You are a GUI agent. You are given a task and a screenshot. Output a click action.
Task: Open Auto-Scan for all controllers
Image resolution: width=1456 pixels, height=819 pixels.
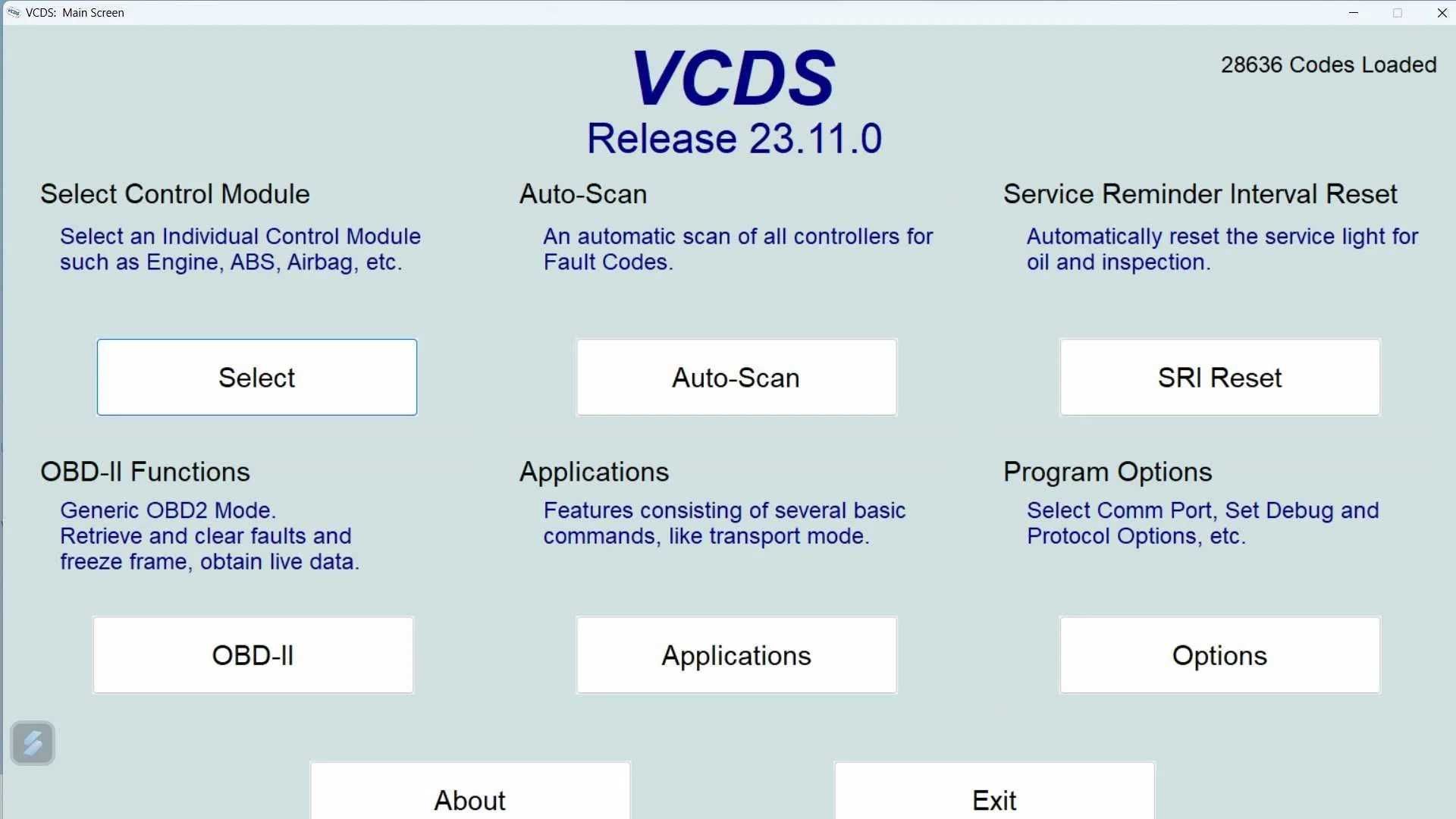735,377
